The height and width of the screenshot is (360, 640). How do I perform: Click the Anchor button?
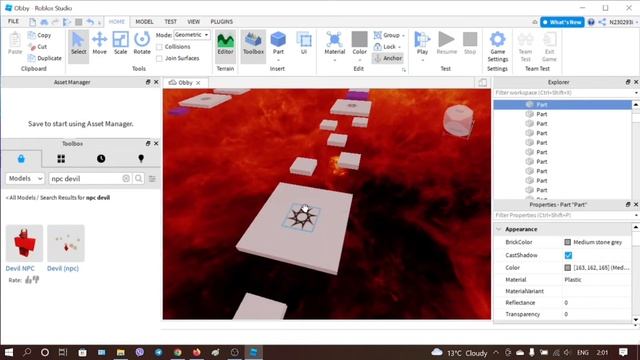pos(388,58)
